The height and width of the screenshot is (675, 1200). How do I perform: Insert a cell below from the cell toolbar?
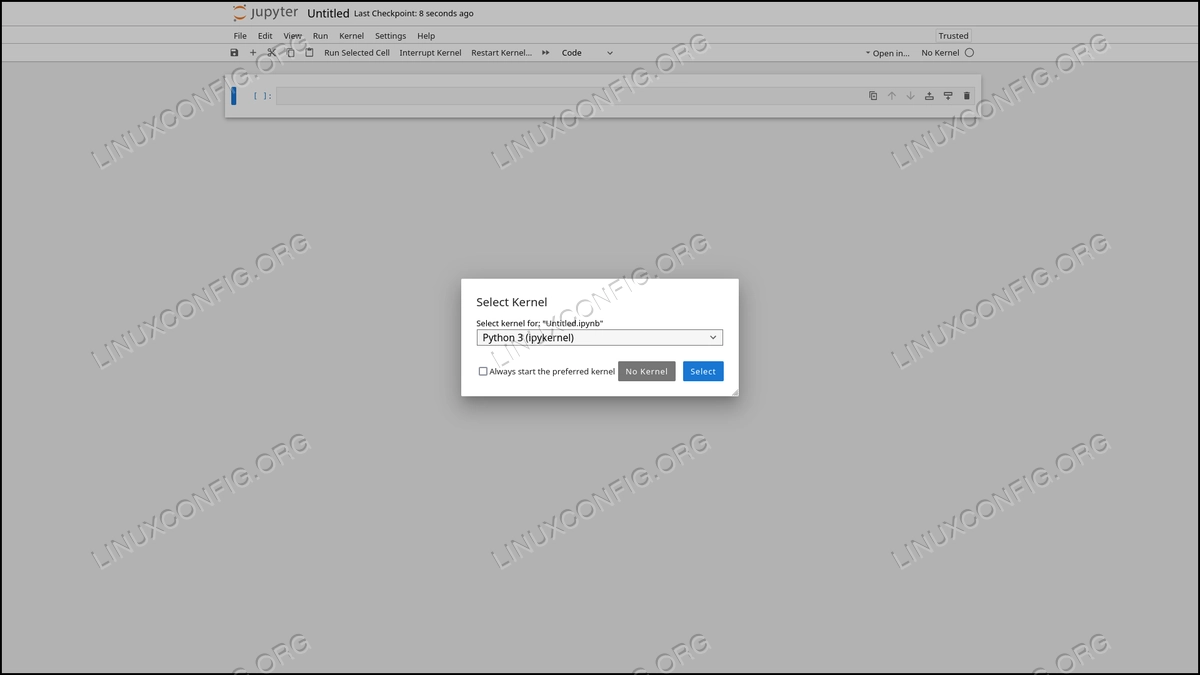pos(948,96)
